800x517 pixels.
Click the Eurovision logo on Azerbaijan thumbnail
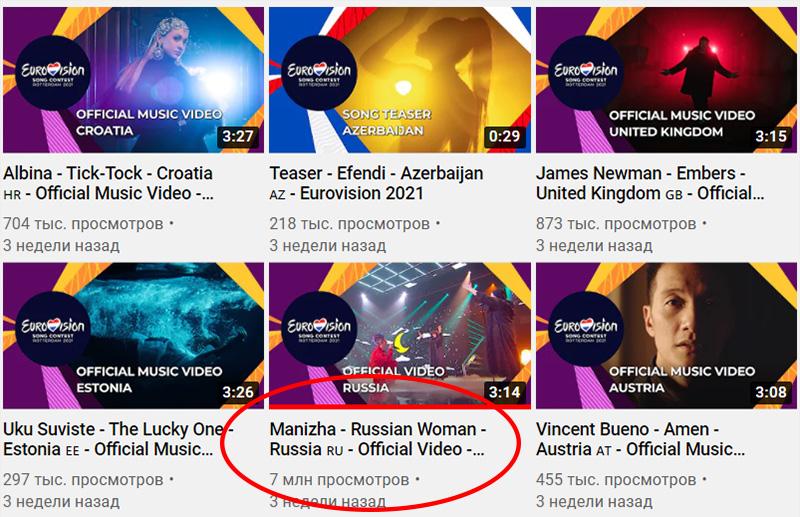[x=319, y=73]
